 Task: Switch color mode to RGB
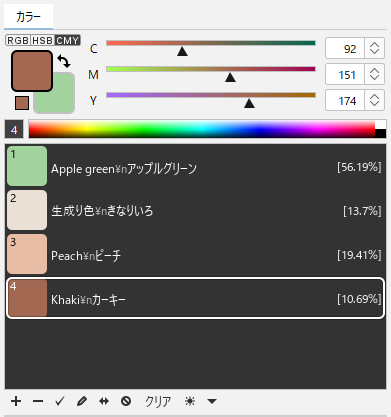click(18, 40)
